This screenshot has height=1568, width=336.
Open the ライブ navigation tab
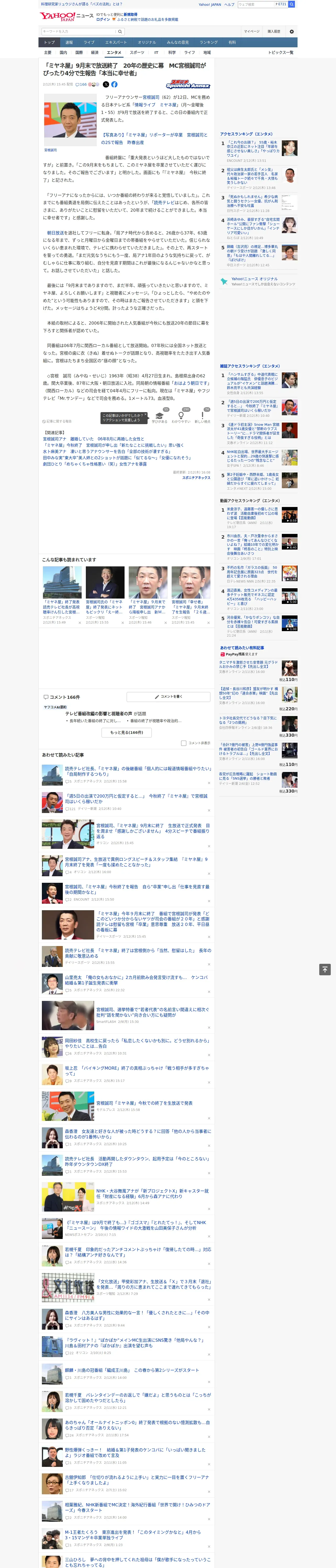click(89, 43)
